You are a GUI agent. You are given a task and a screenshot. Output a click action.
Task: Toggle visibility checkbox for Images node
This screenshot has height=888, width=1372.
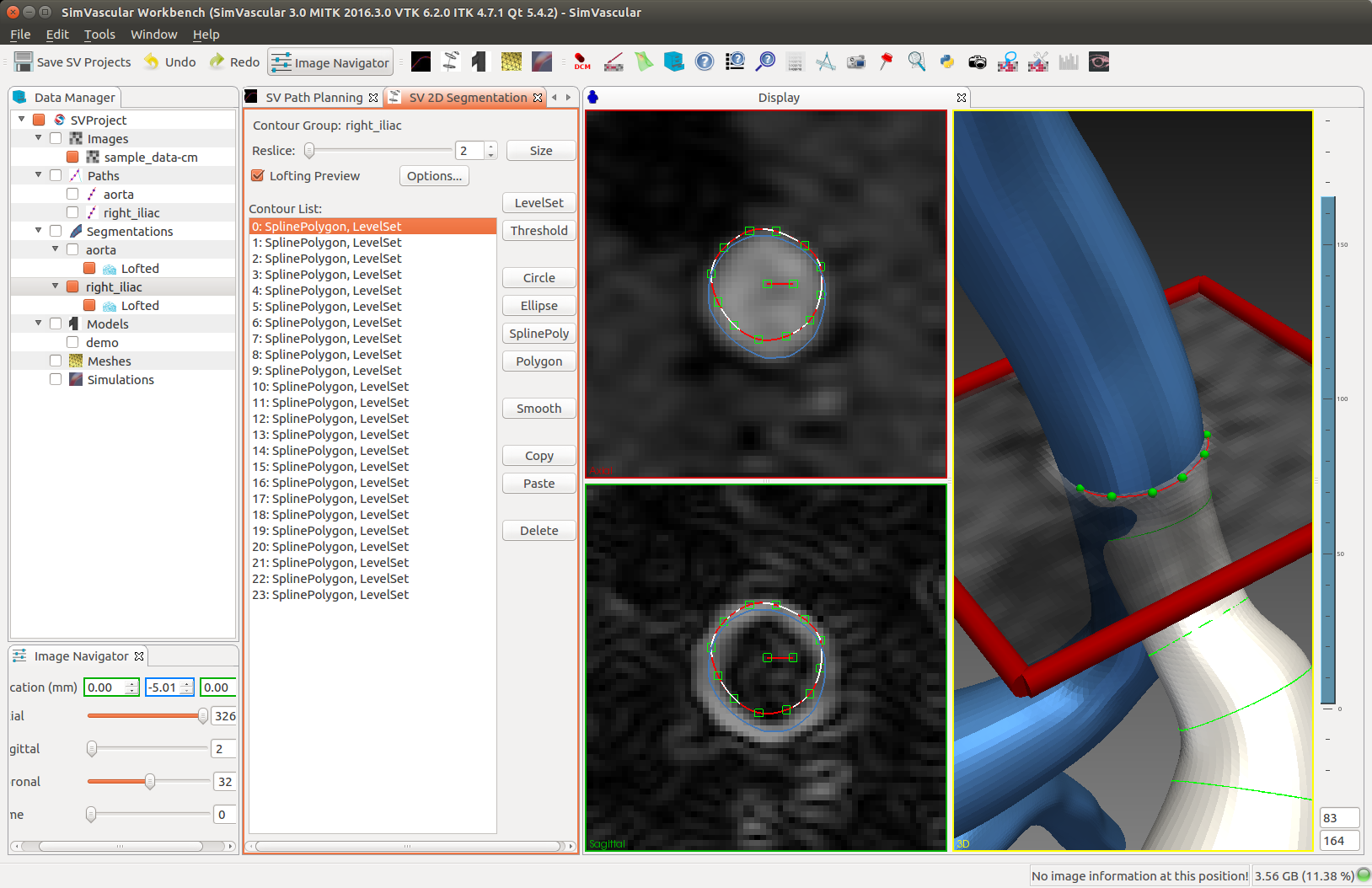[56, 138]
